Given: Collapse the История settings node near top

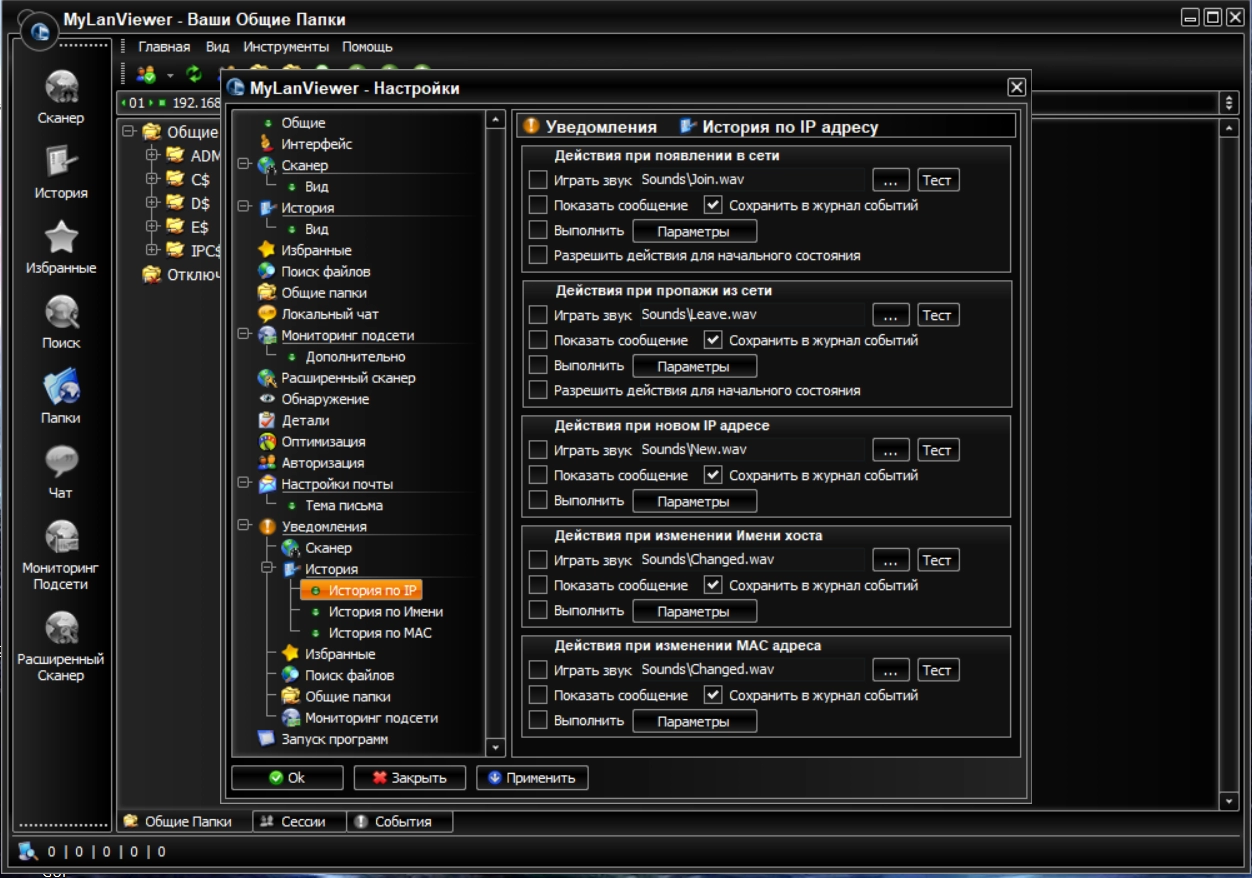Looking at the screenshot, I should [244, 207].
